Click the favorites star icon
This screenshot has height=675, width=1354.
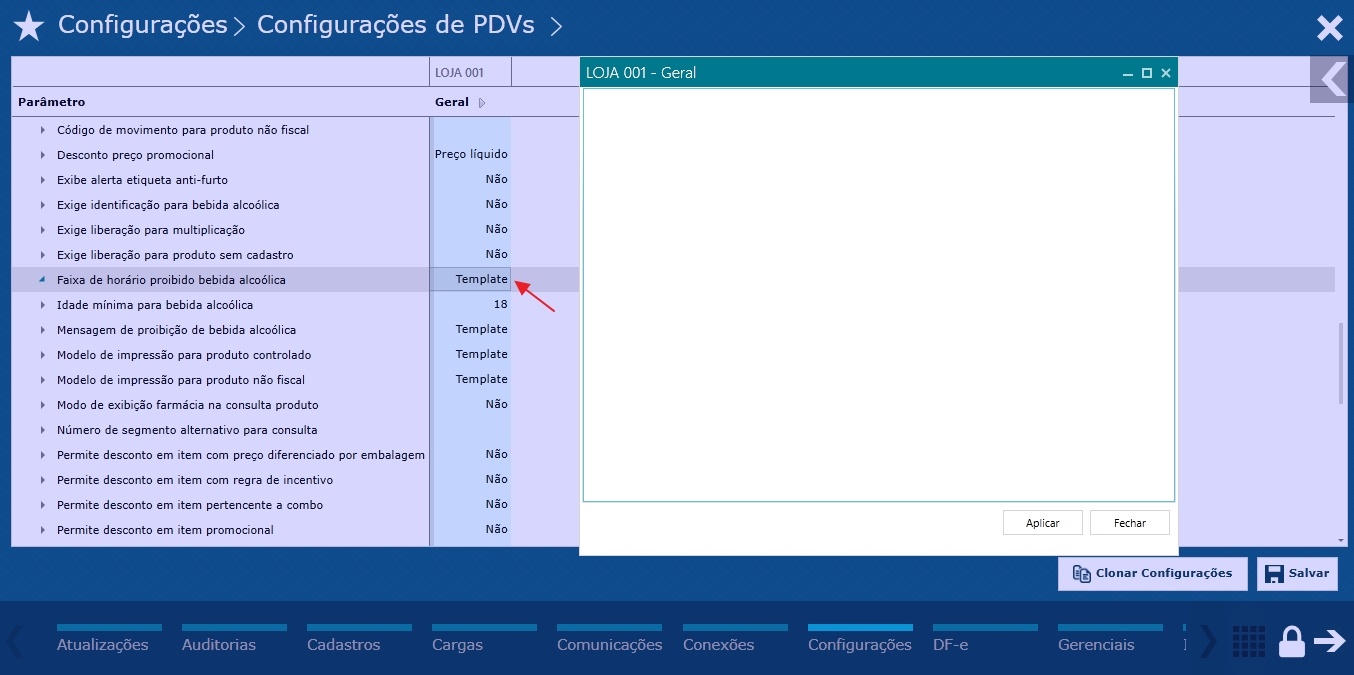(29, 27)
